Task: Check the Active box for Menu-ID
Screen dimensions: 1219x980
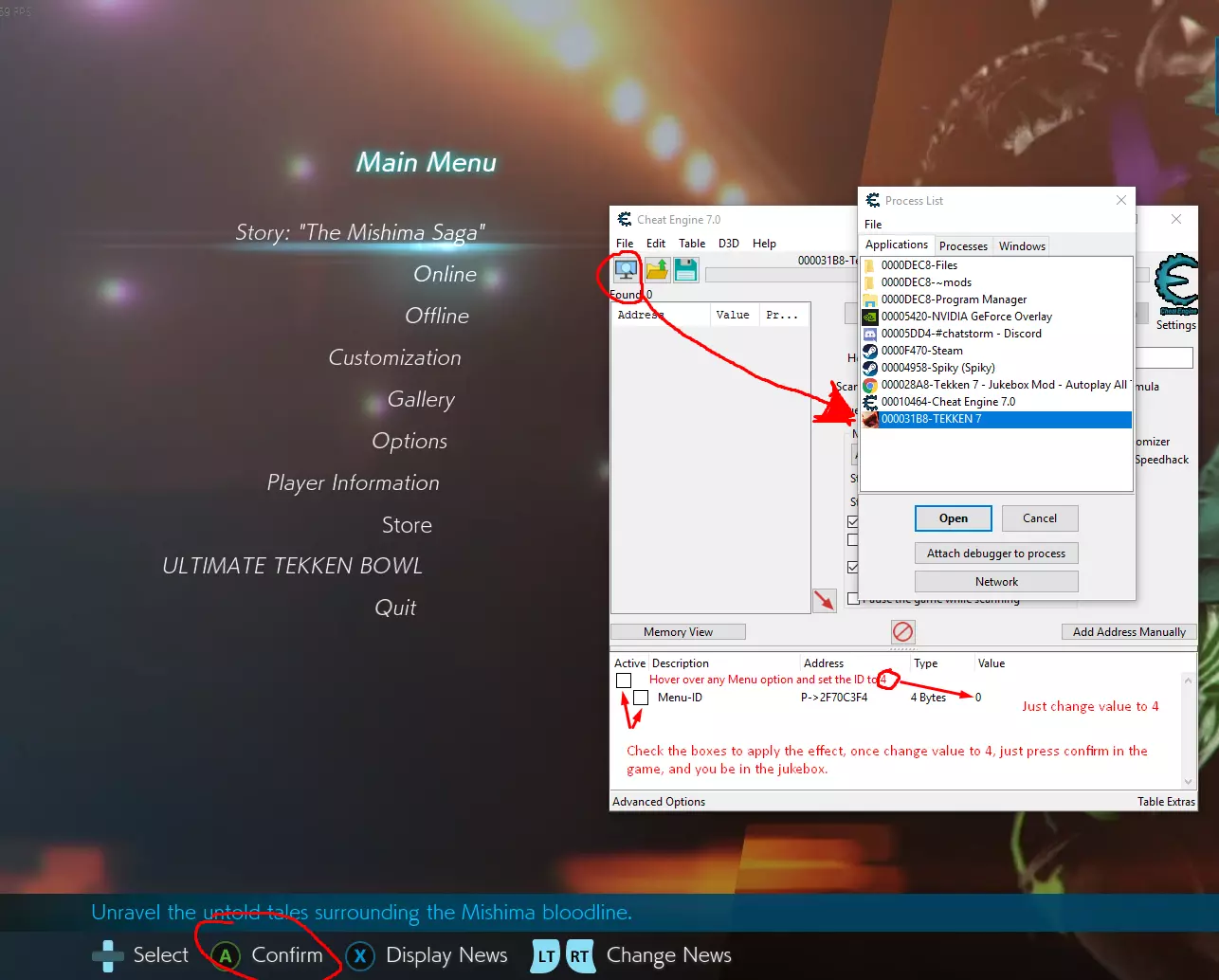Action: coord(641,698)
